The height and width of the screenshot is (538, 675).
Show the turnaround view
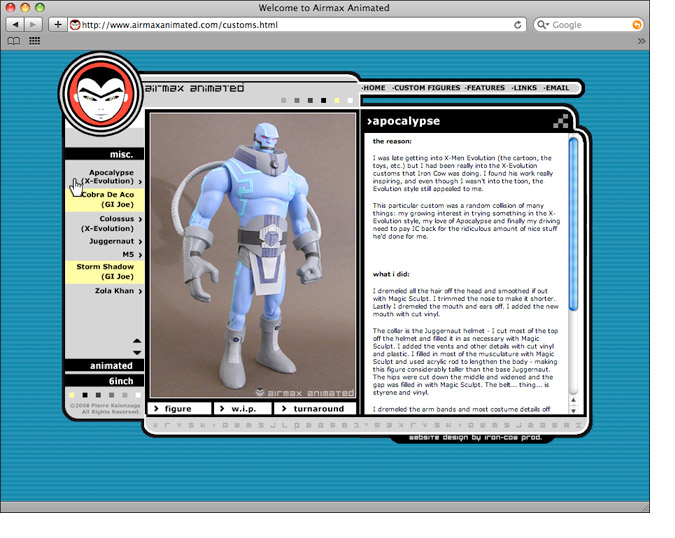(315, 408)
